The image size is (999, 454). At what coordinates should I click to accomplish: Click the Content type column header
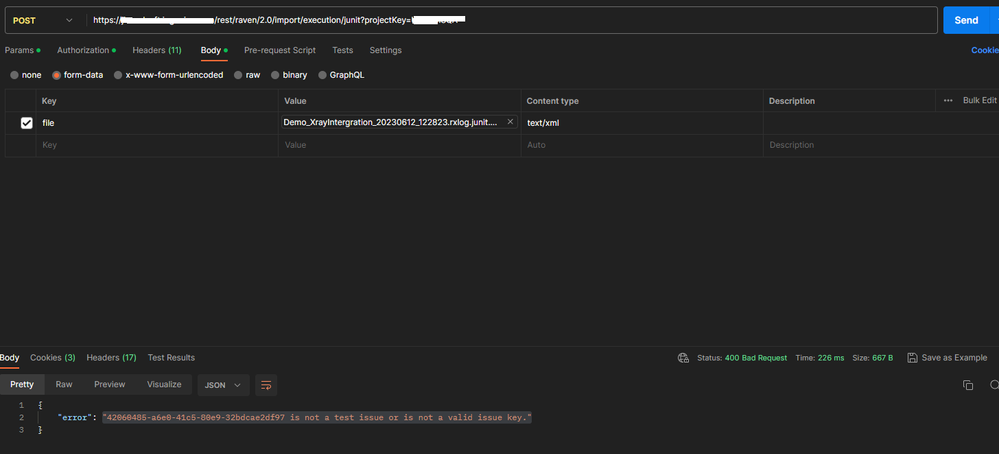tap(552, 101)
